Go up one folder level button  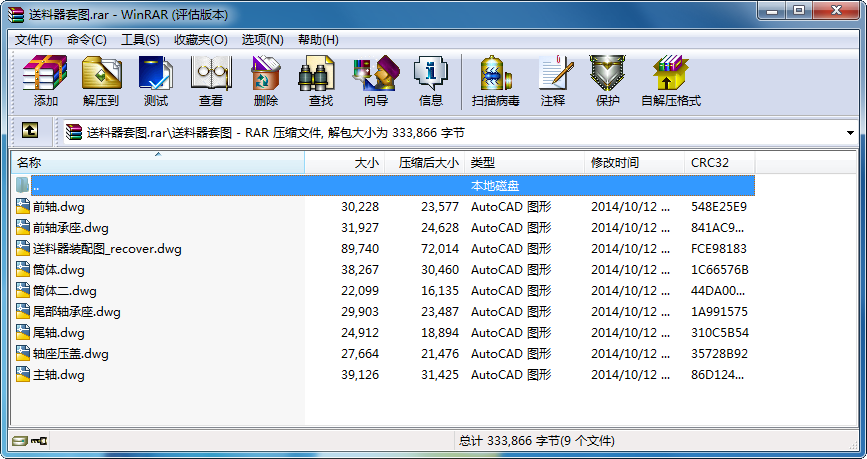(30, 131)
